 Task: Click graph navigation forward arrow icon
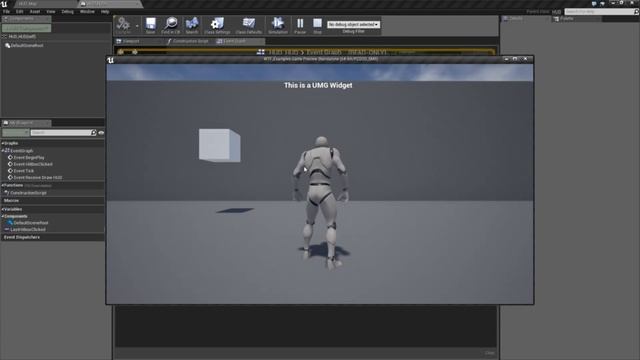(135, 52)
